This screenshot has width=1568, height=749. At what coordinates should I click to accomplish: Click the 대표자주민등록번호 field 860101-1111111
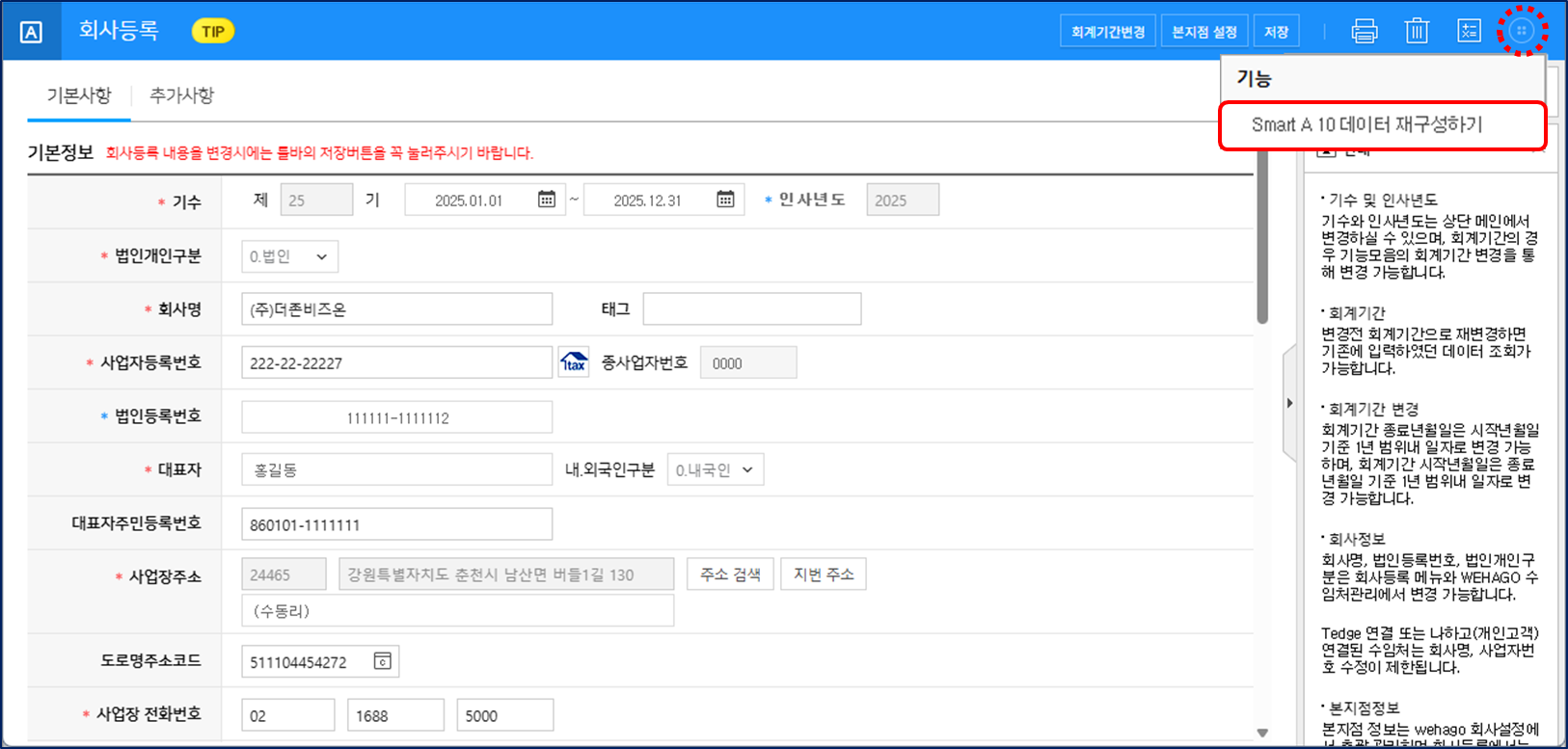(396, 524)
